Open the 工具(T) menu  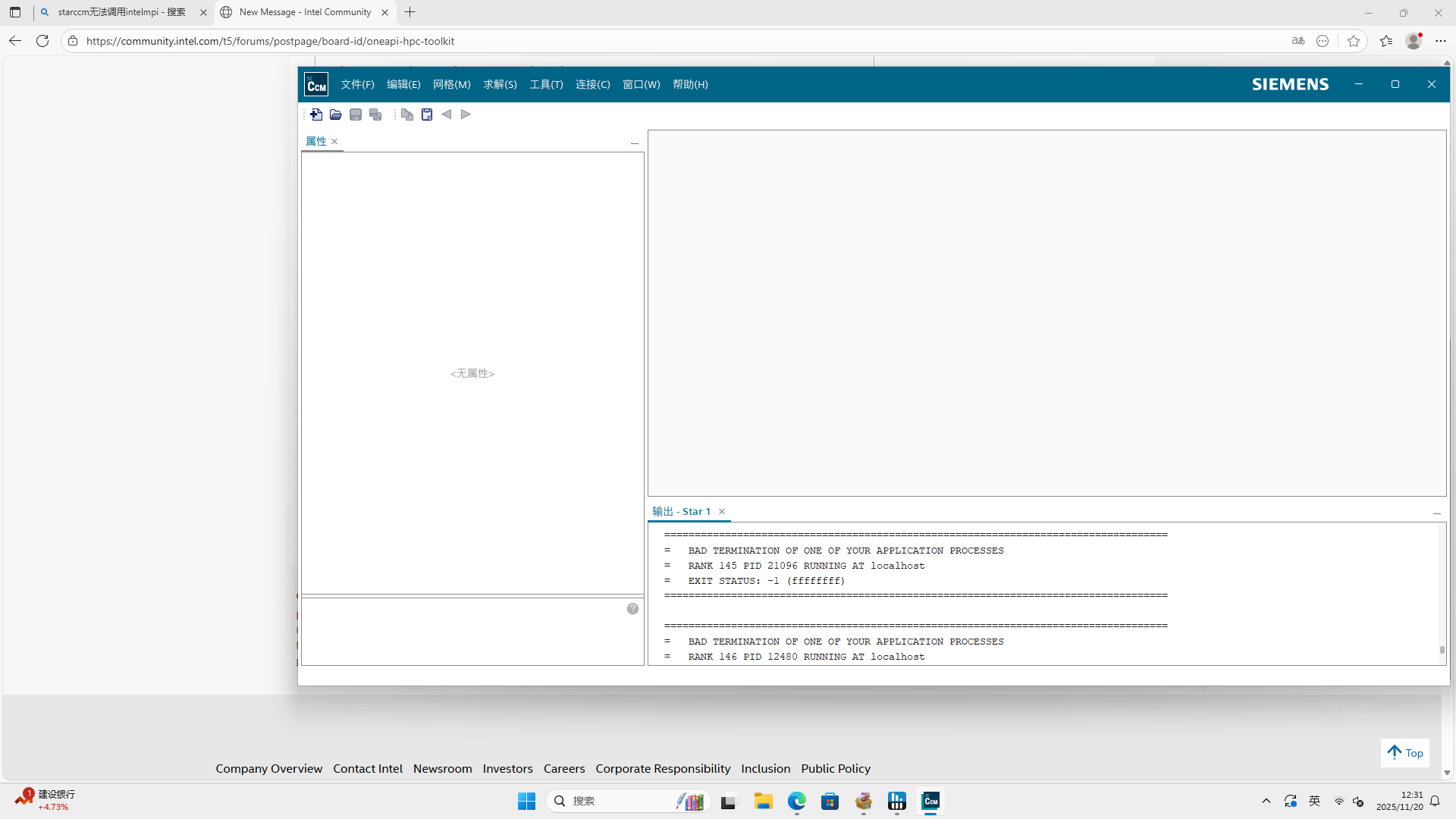[546, 84]
